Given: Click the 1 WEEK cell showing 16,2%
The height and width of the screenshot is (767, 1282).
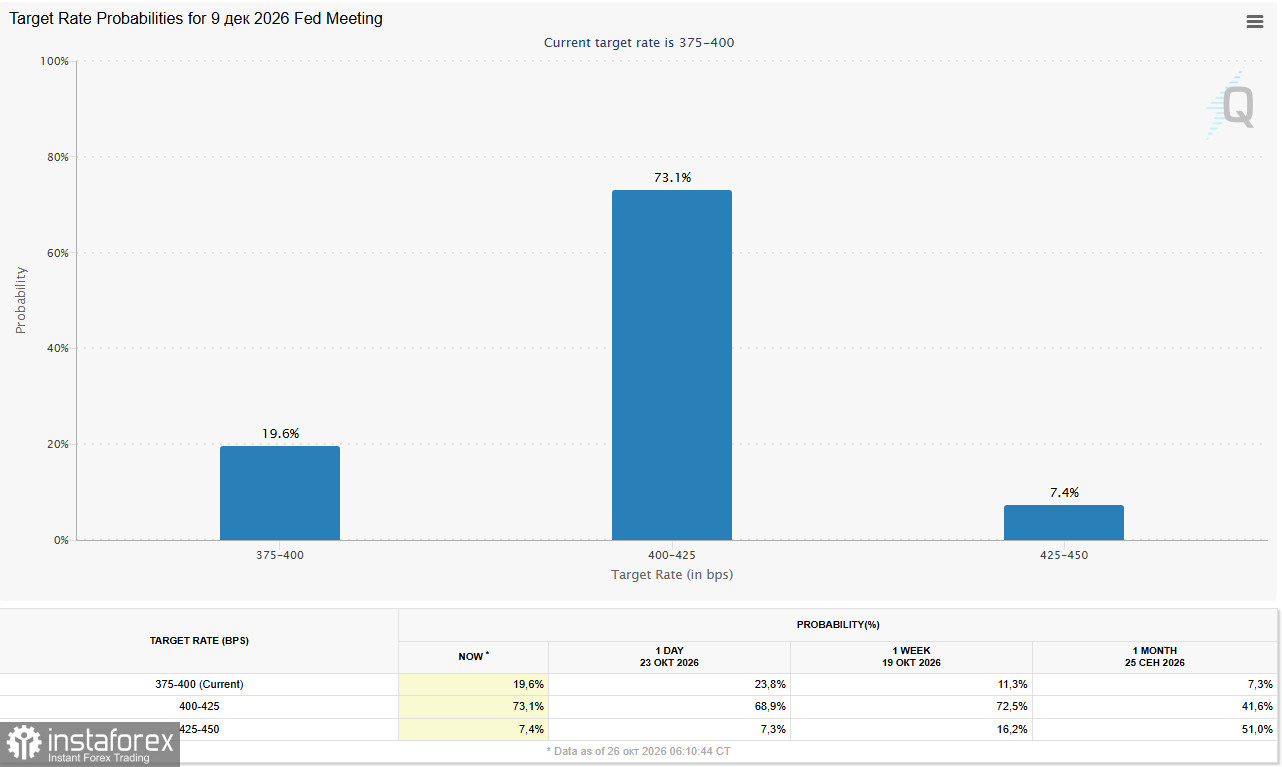Looking at the screenshot, I should point(911,729).
